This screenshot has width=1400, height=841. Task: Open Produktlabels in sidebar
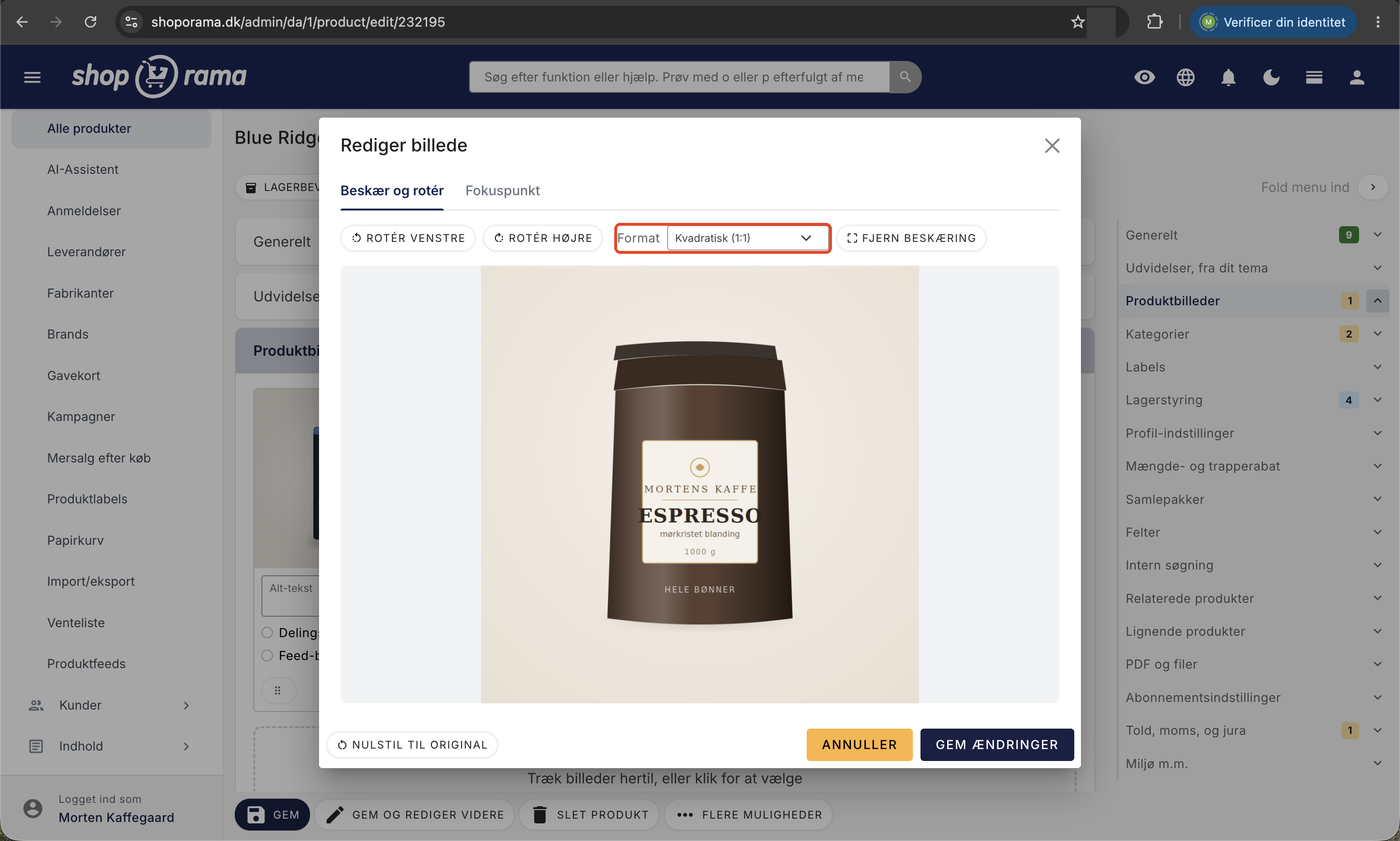pyautogui.click(x=87, y=499)
